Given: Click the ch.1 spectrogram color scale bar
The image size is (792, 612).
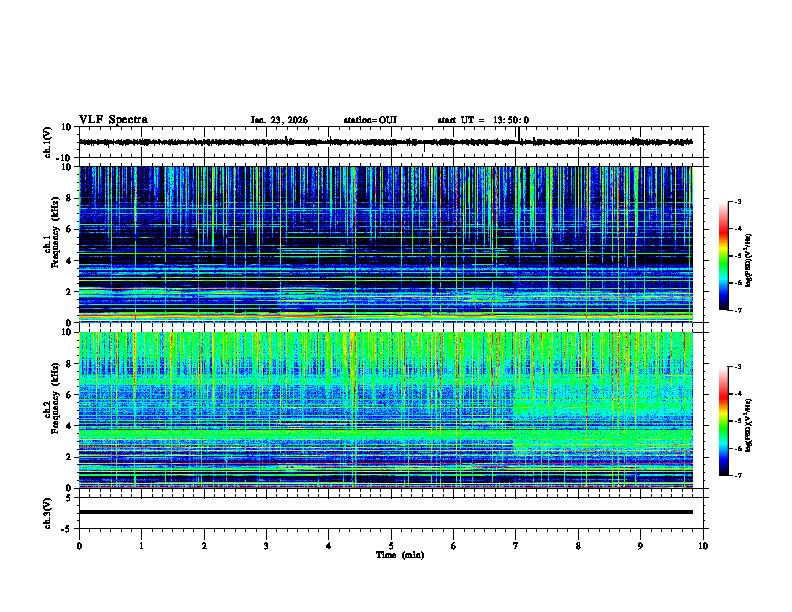Looking at the screenshot, I should pyautogui.click(x=724, y=256).
